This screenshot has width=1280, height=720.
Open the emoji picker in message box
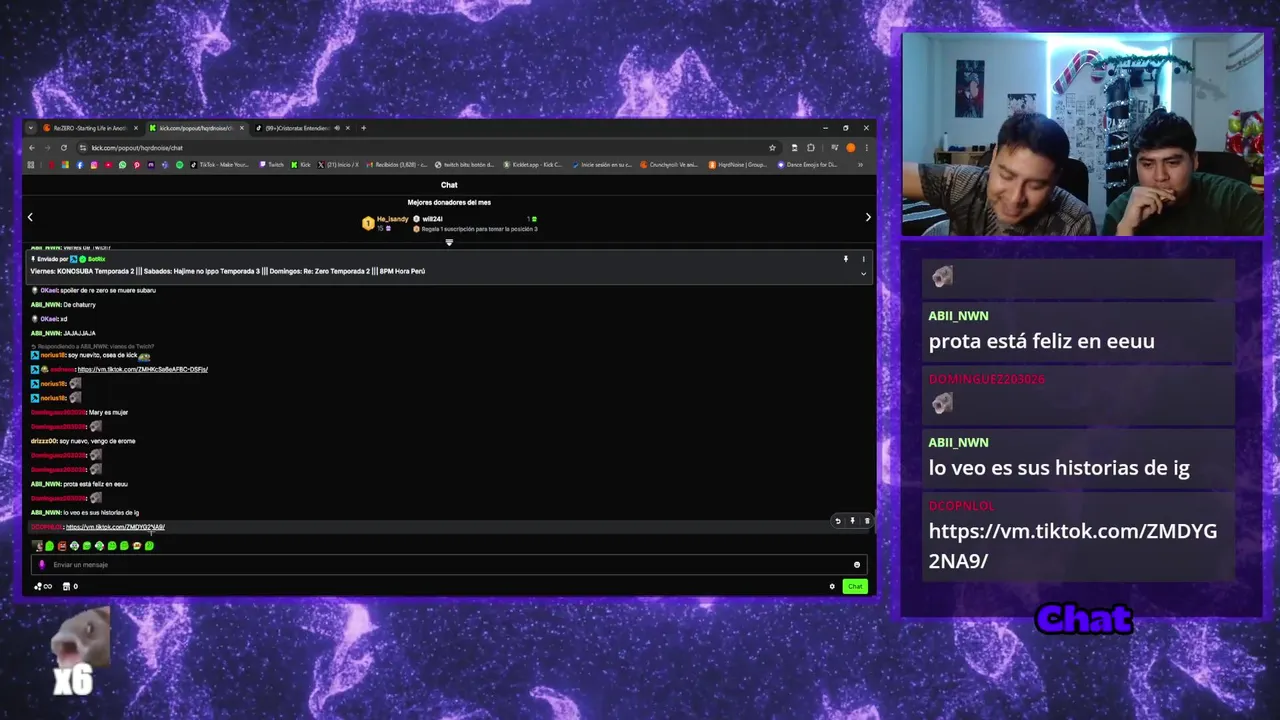coord(856,565)
